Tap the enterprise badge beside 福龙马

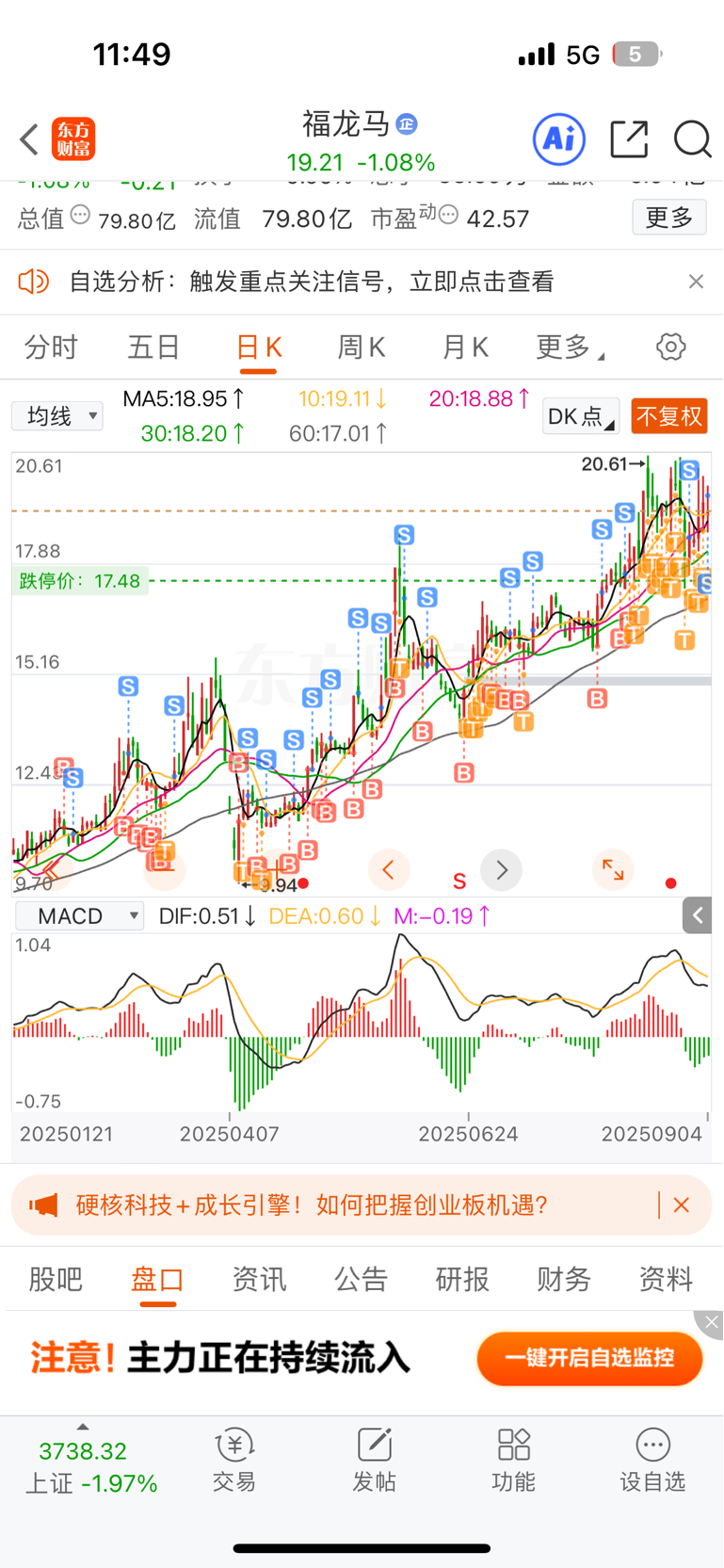pyautogui.click(x=407, y=123)
